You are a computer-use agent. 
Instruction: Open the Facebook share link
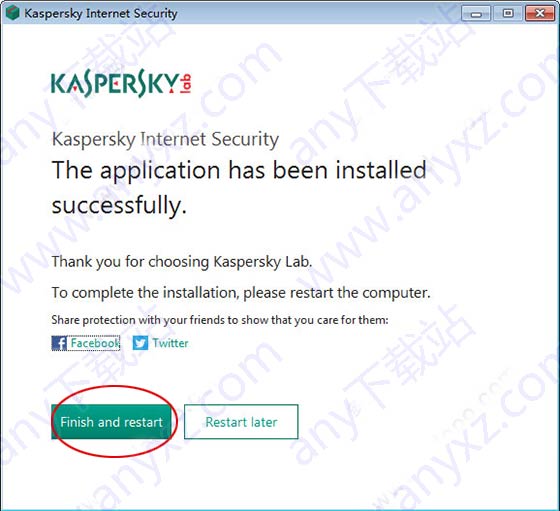pos(95,343)
